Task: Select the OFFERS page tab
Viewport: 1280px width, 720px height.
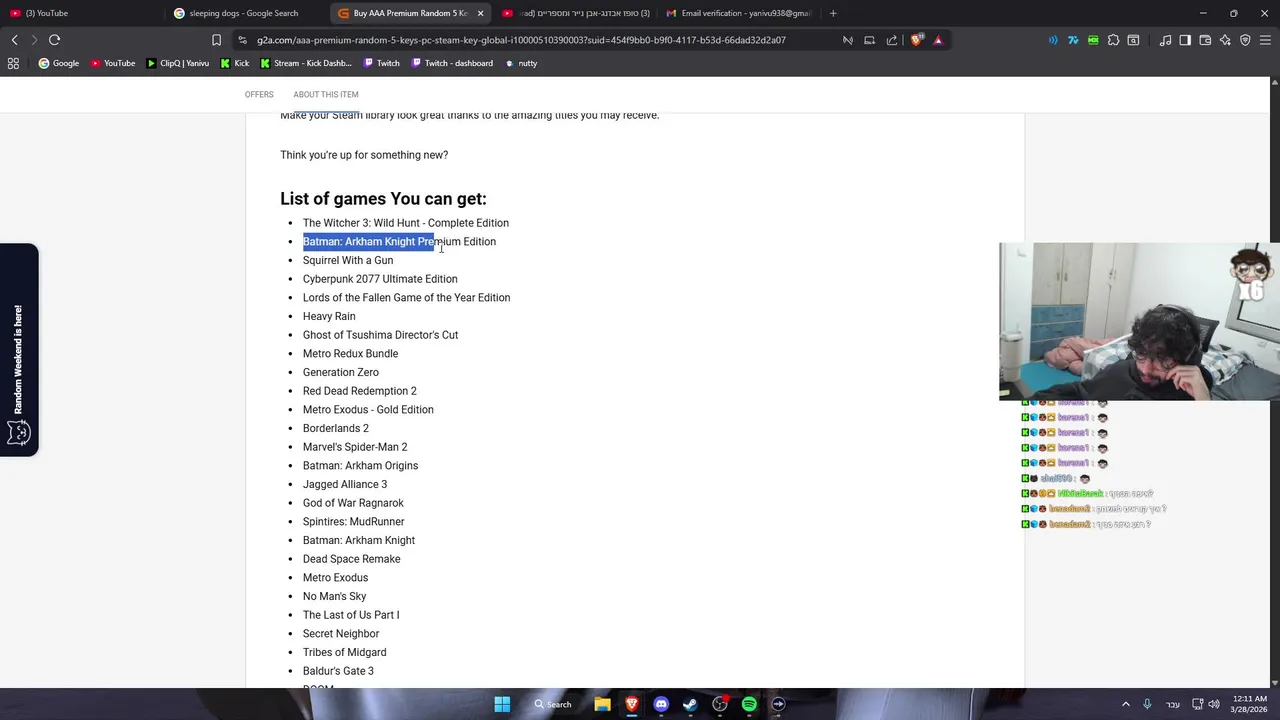Action: (259, 94)
